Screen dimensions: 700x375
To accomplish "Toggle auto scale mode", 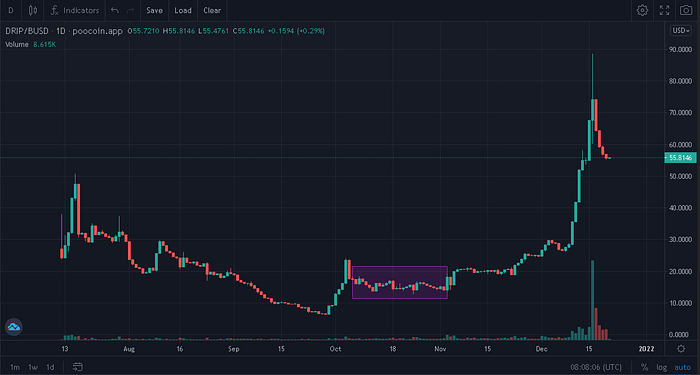I will (x=683, y=367).
